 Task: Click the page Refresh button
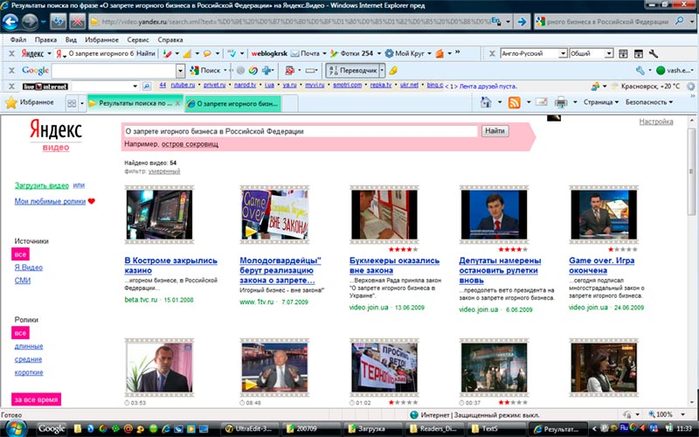(x=58, y=21)
